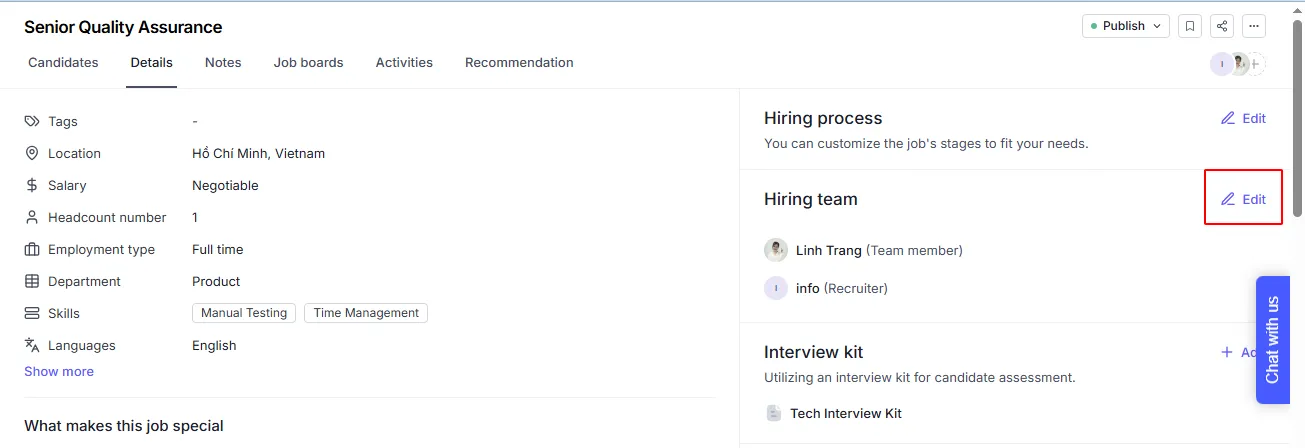
Task: Expand job details with Show more
Action: [59, 371]
